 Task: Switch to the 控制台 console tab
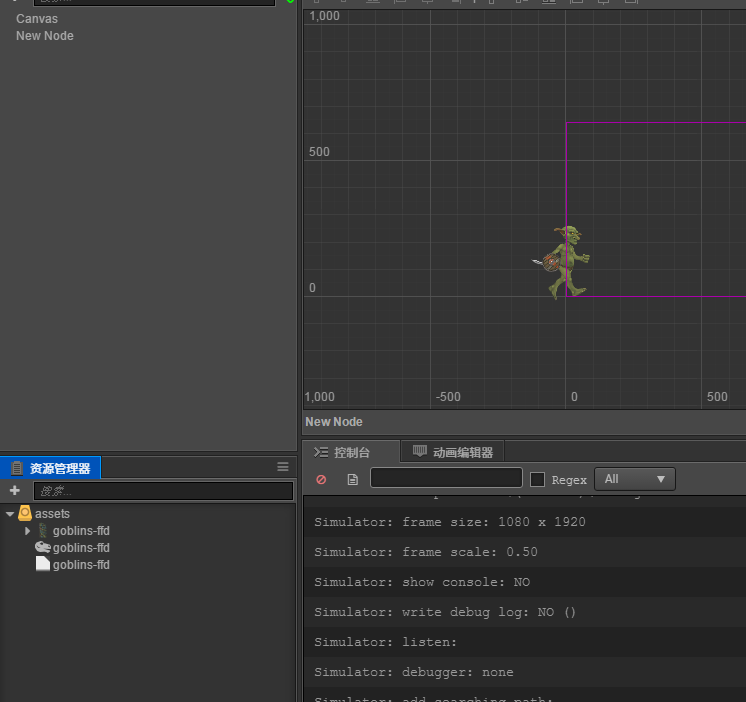(x=351, y=452)
